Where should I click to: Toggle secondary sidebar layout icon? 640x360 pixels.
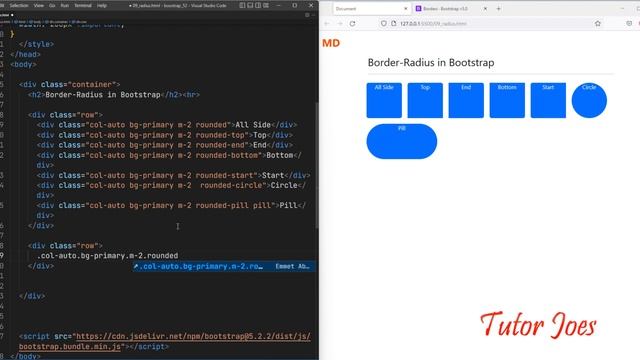[x=258, y=5]
